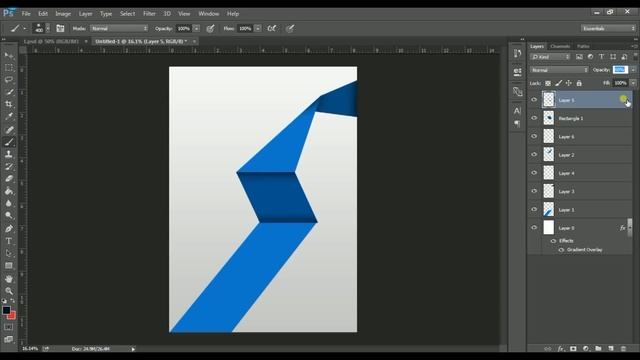Switch to the Paths tab

[x=583, y=46]
